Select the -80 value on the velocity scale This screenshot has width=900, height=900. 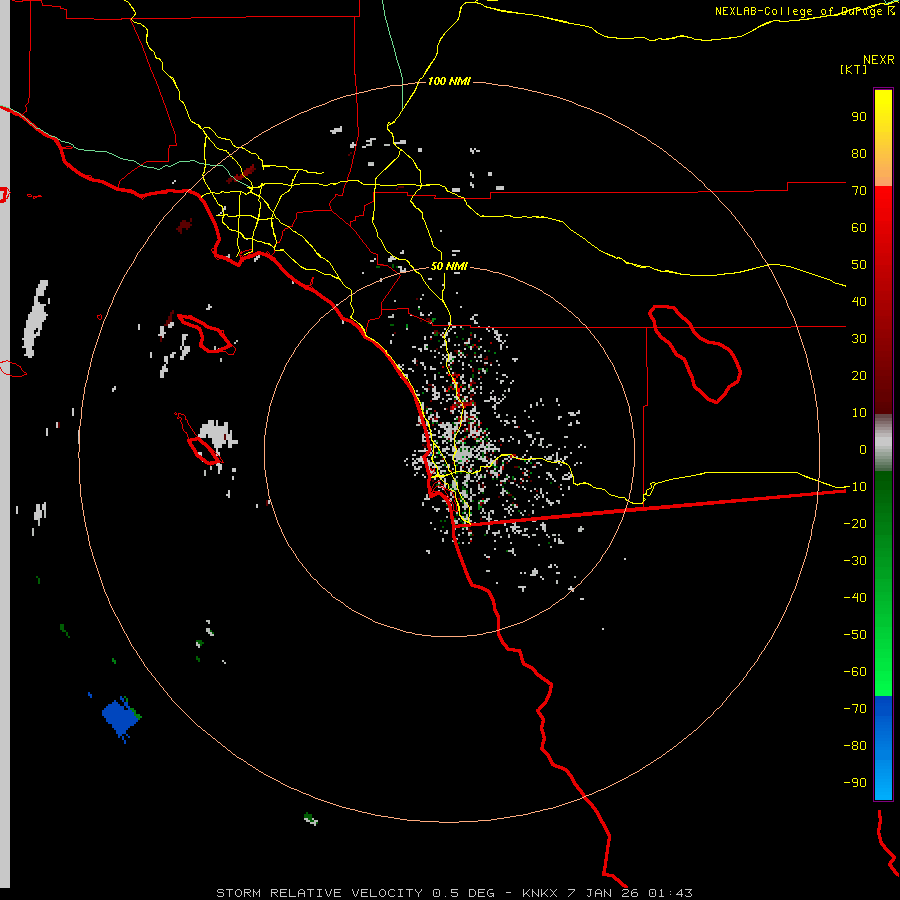point(855,746)
